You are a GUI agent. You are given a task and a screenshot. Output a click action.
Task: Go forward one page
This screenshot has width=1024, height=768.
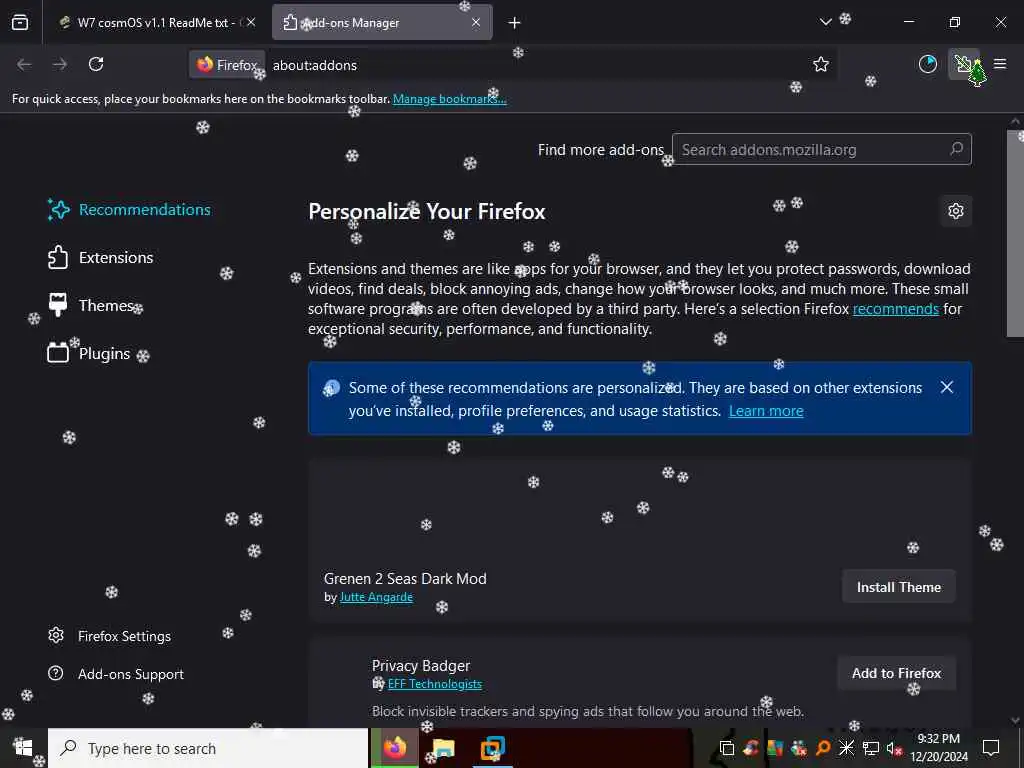pyautogui.click(x=60, y=64)
